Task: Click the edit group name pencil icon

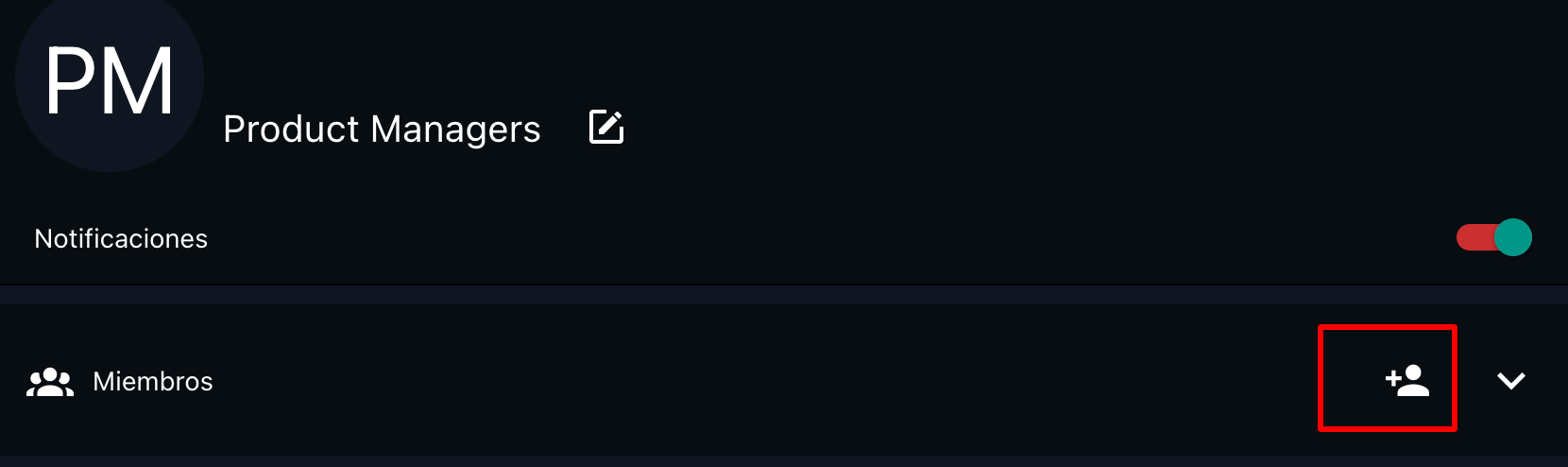Action: point(606,127)
